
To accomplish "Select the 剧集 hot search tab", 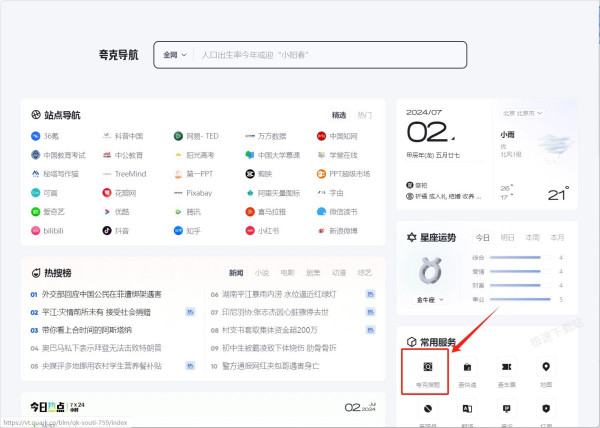I will coord(313,273).
